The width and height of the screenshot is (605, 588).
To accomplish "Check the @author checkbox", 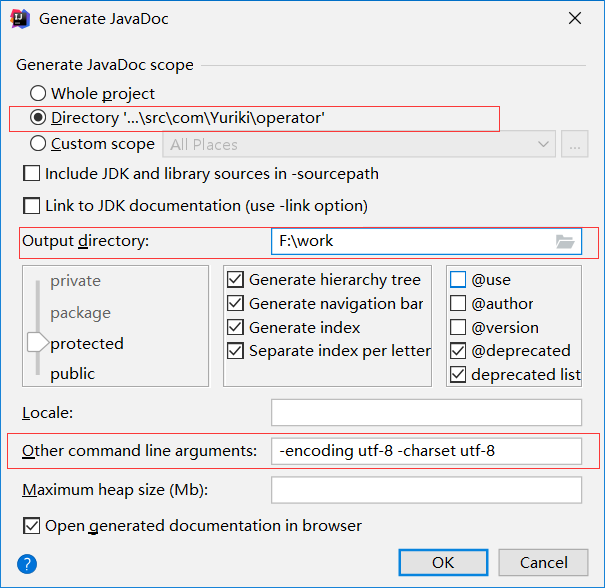I will (458, 304).
